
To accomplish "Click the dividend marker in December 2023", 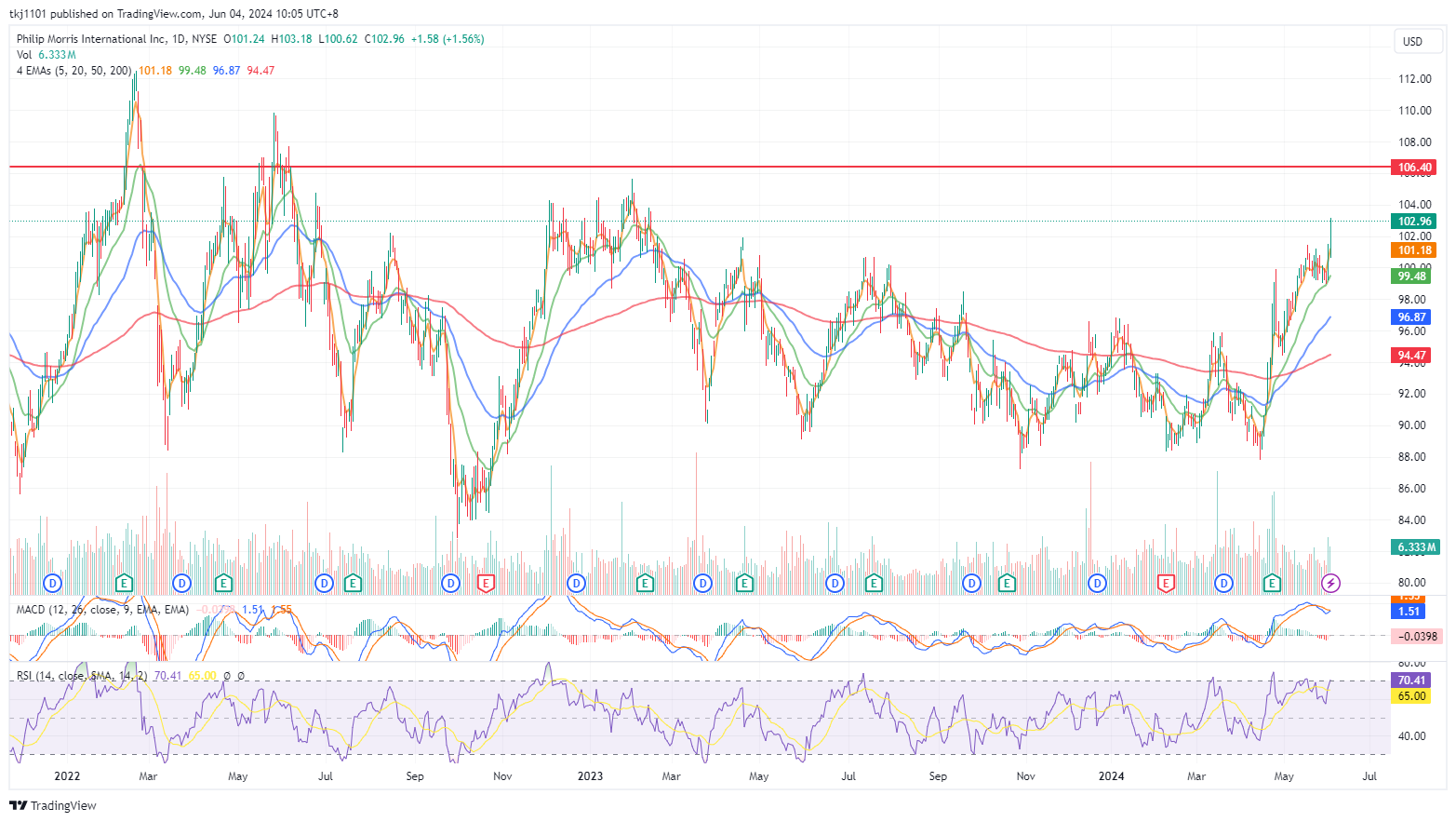I will pyautogui.click(x=1098, y=584).
